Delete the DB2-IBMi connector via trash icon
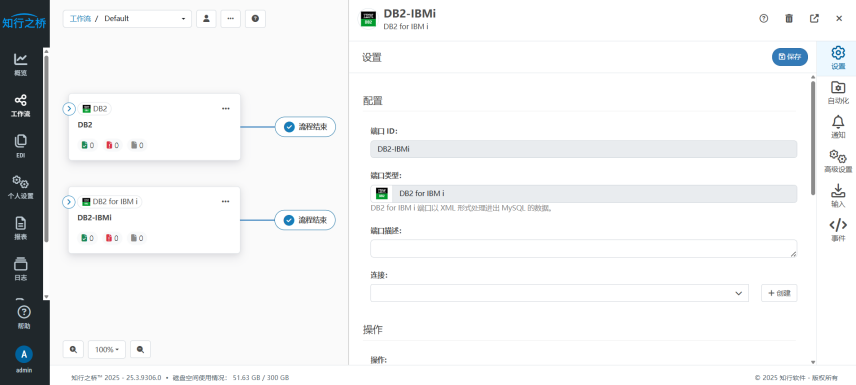This screenshot has width=856, height=385. coord(789,19)
